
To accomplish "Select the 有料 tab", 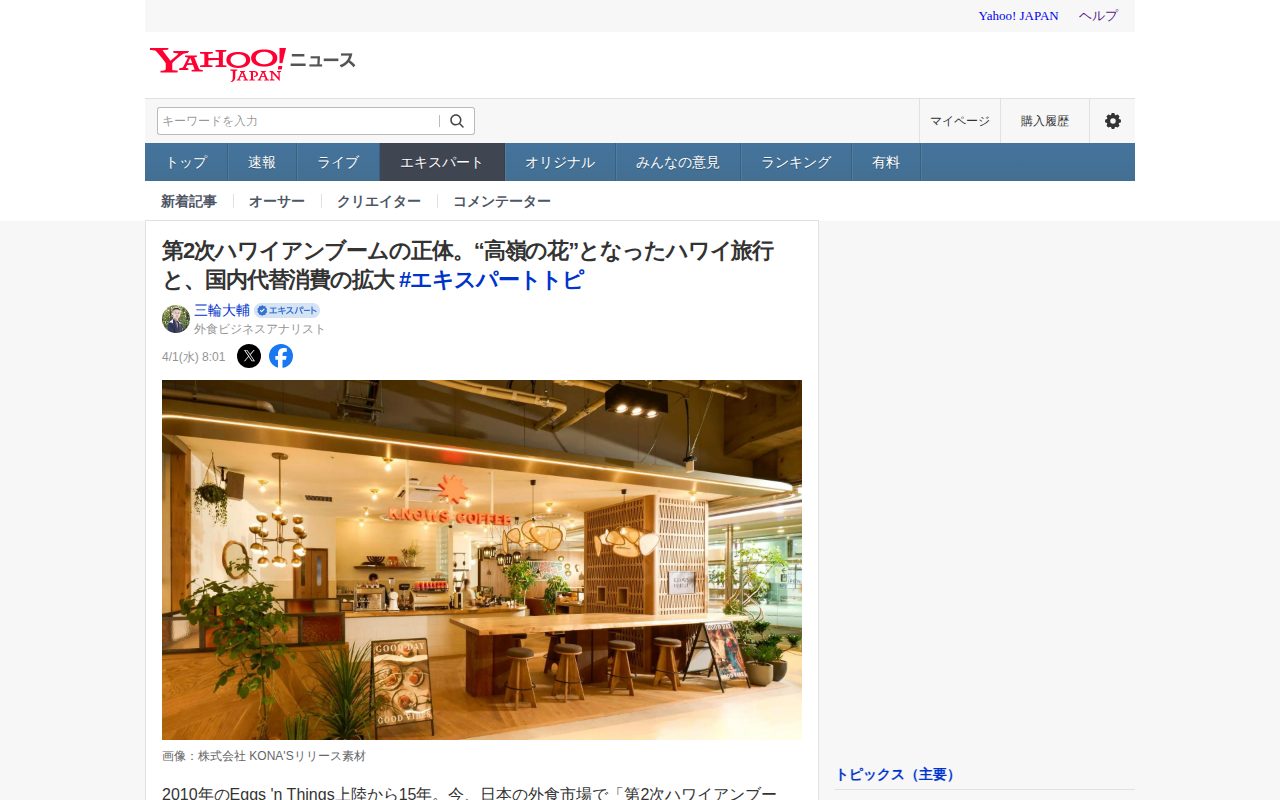I will pos(886,162).
